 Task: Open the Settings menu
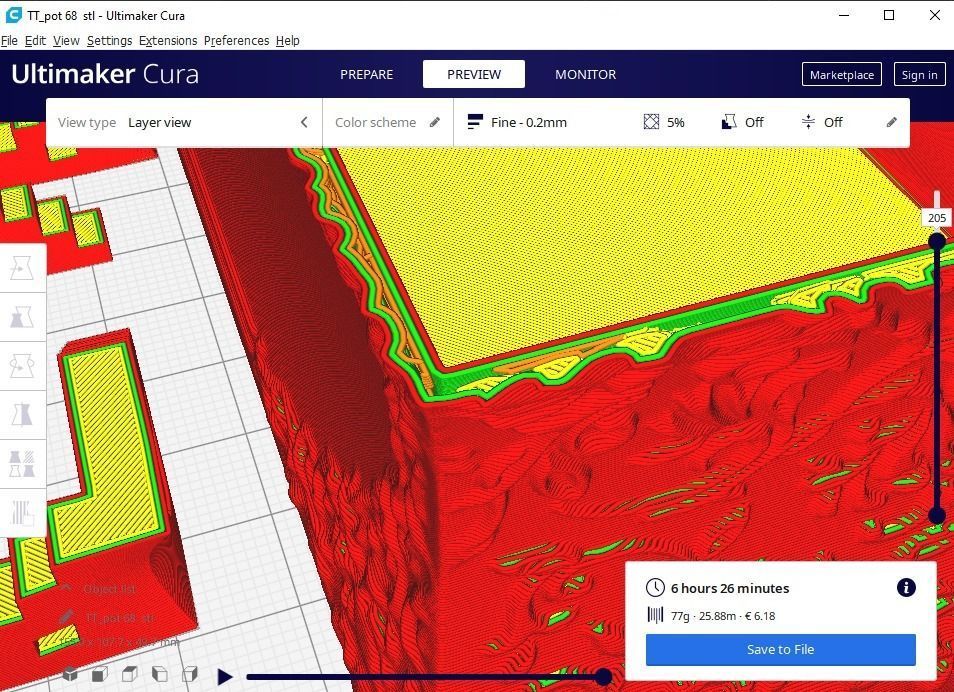[109, 40]
